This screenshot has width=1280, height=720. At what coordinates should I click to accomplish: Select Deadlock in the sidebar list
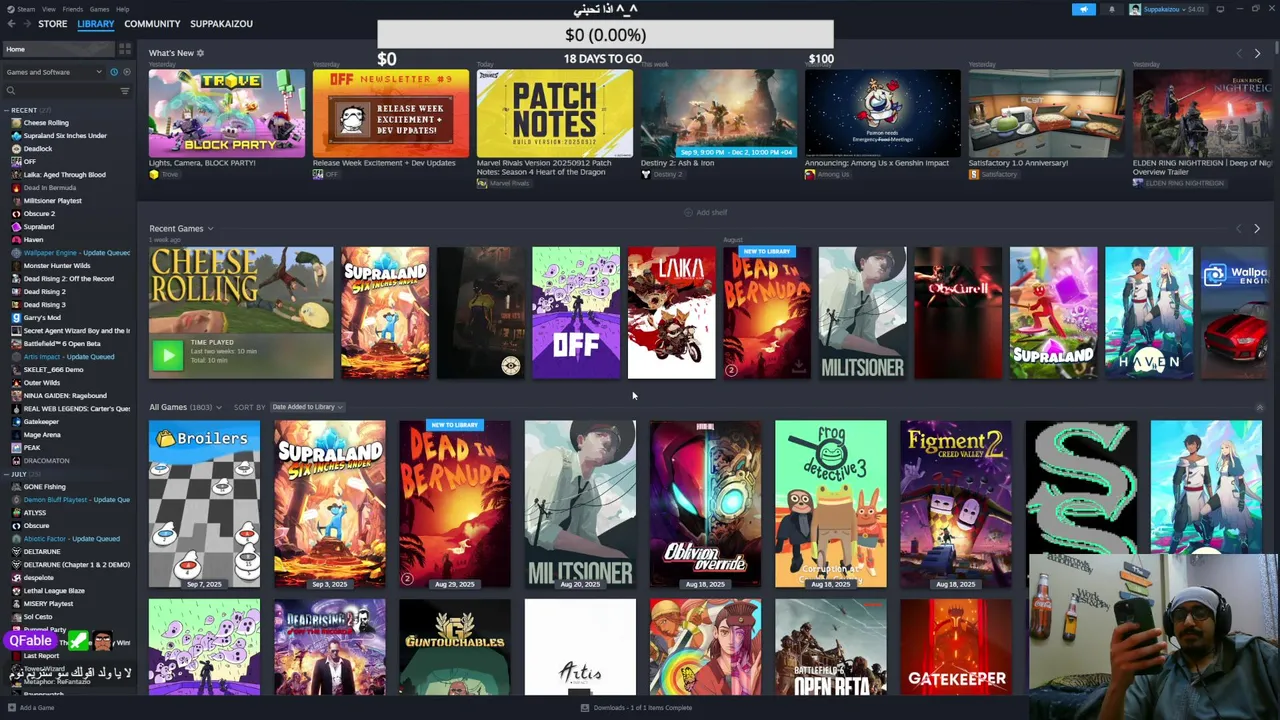pyautogui.click(x=38, y=149)
